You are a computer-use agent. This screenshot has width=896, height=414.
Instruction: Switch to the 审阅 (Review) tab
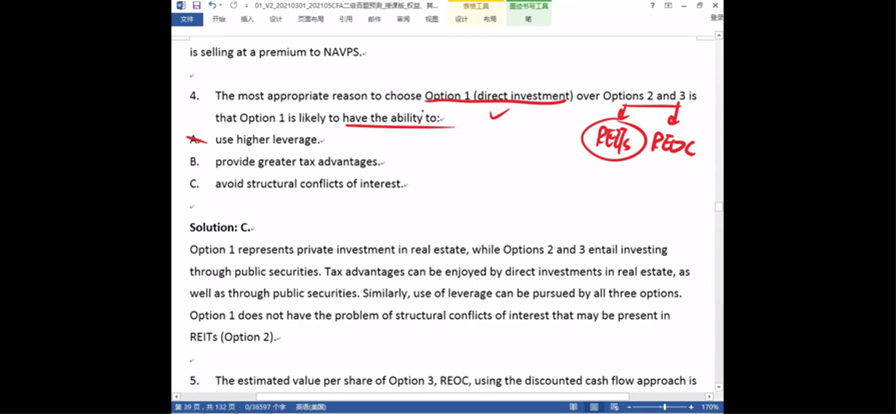(403, 19)
